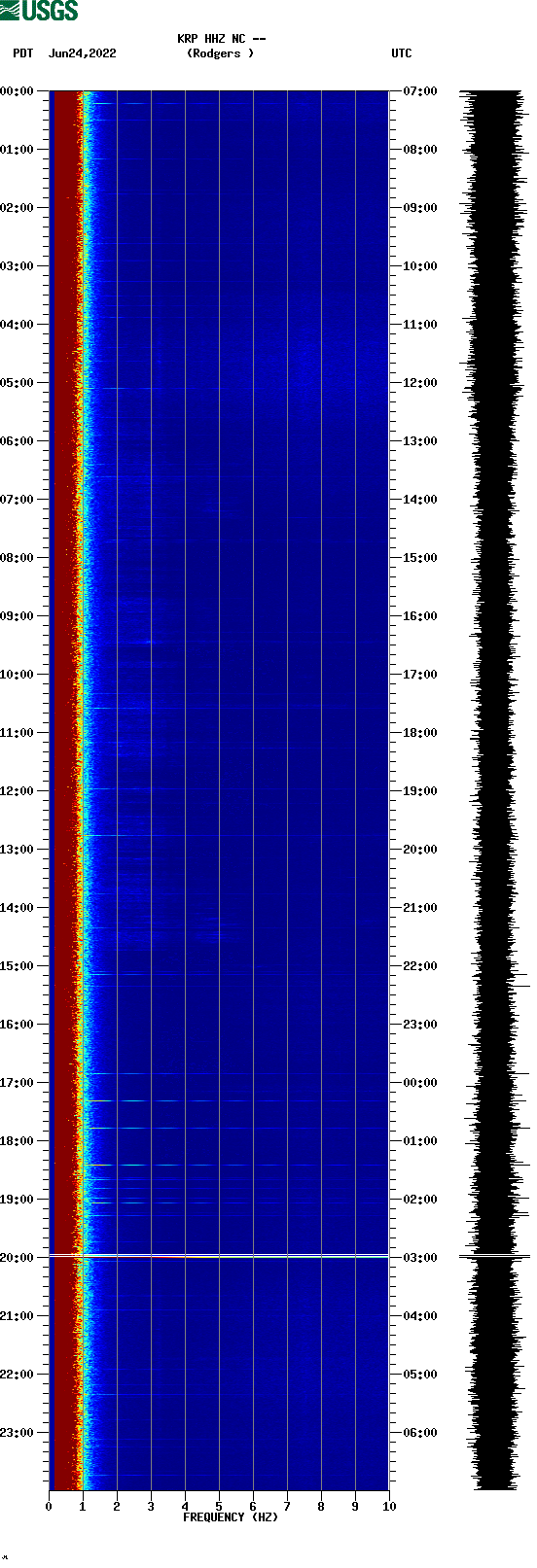This screenshot has height=1568, width=537.
Task: Click the '(Rodgers )' station name
Action: pos(220,53)
